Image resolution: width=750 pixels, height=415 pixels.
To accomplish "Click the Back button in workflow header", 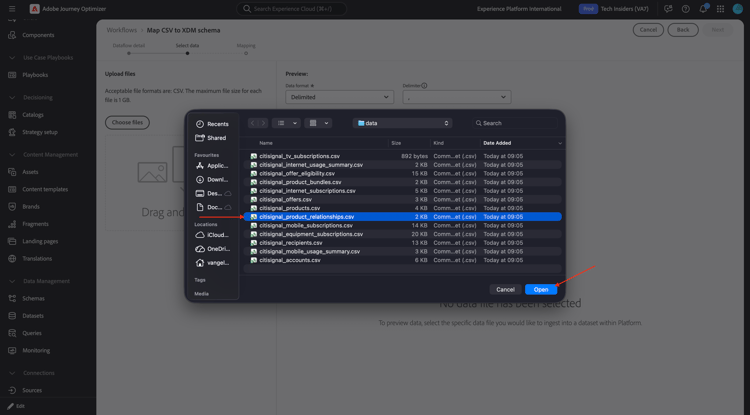I will (683, 30).
